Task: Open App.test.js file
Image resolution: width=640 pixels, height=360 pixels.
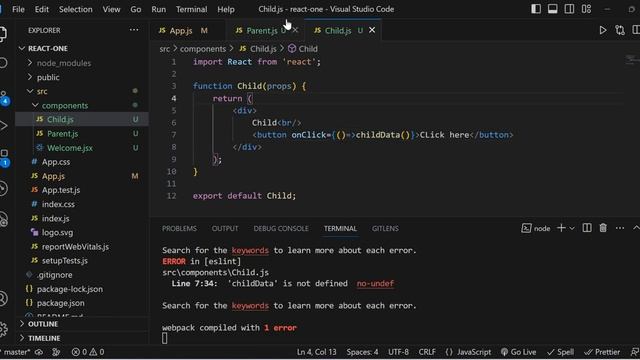Action: coord(82,190)
